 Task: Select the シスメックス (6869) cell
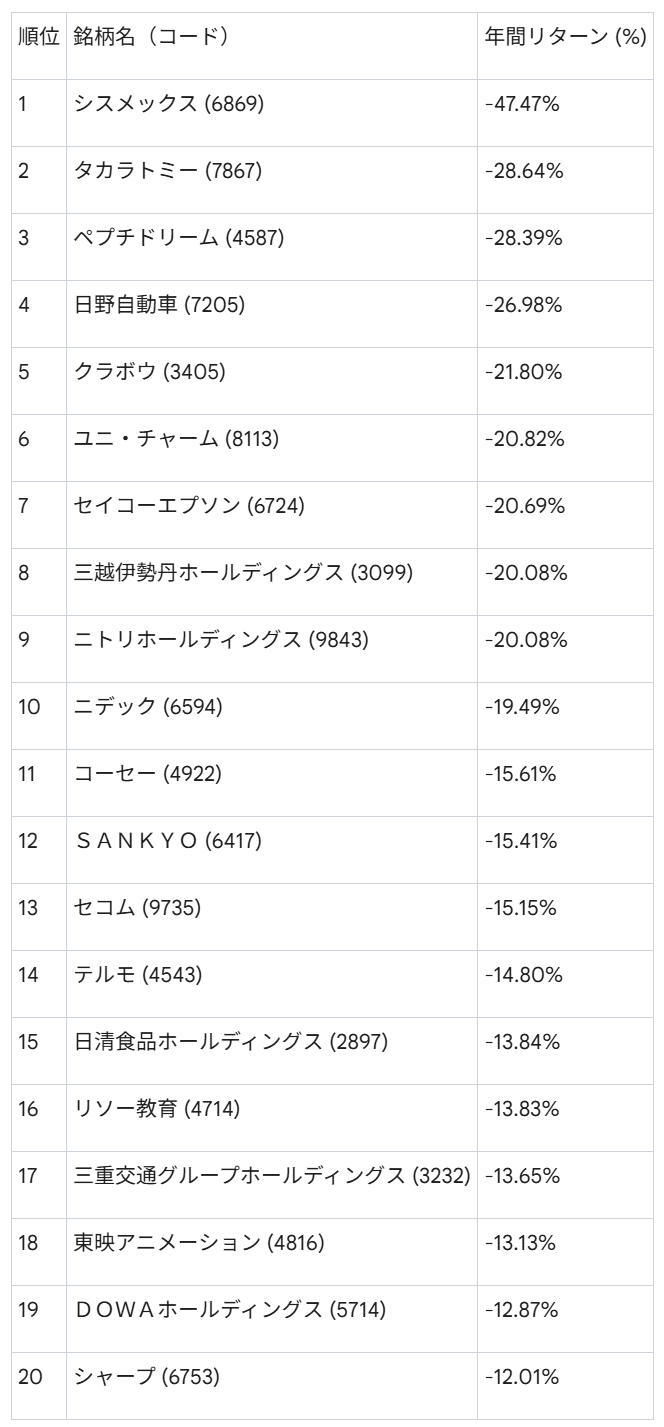pyautogui.click(x=169, y=103)
